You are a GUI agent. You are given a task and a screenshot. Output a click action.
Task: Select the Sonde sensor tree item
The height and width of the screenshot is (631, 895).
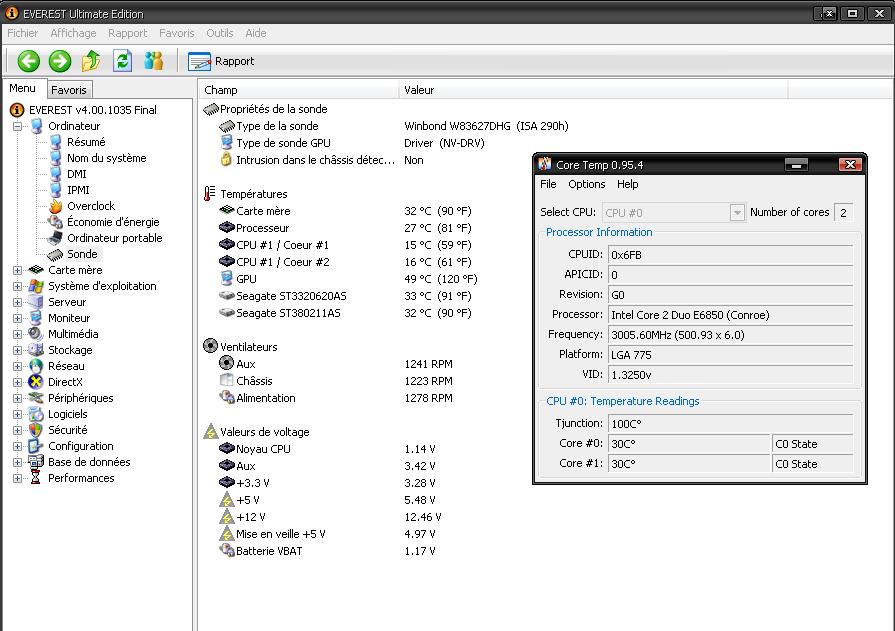82,254
